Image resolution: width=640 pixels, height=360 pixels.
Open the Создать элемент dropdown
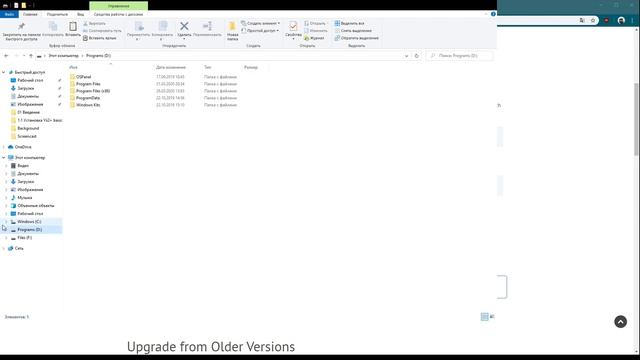pos(260,23)
